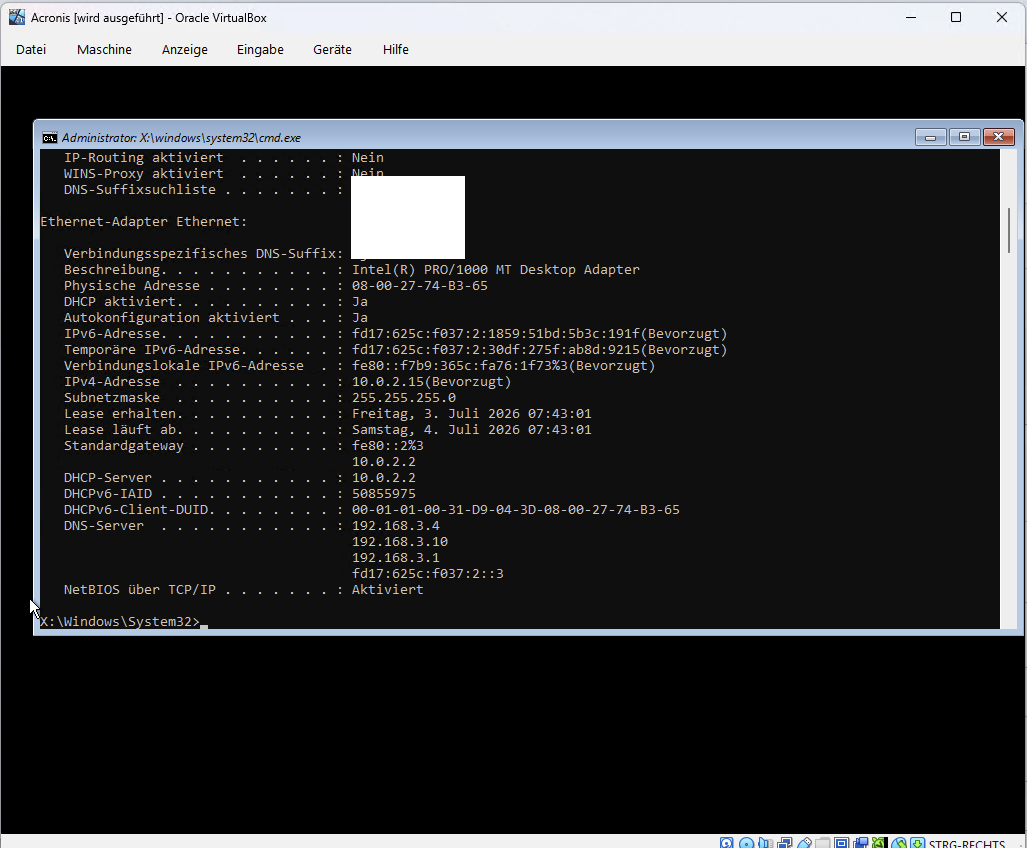Click the VirtualBox app icon in title bar
The image size is (1027, 848).
[16, 17]
